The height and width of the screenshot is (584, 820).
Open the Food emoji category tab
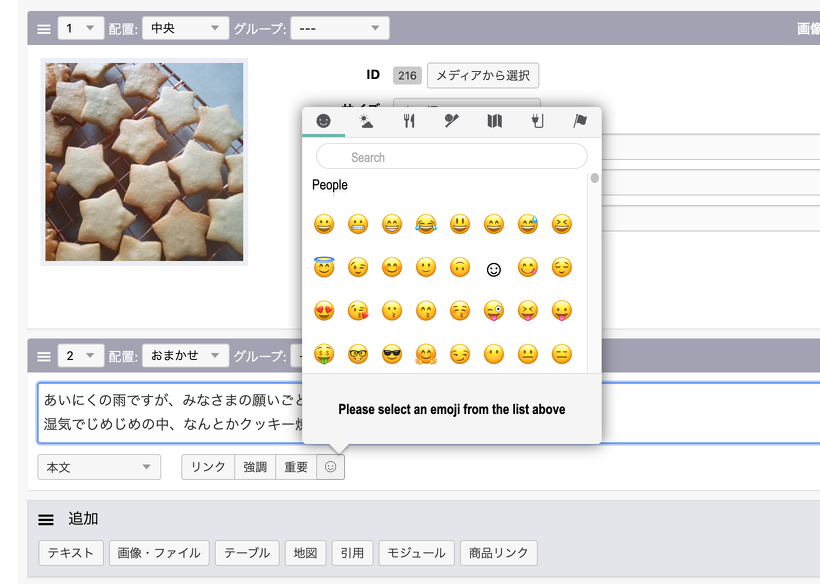click(409, 122)
